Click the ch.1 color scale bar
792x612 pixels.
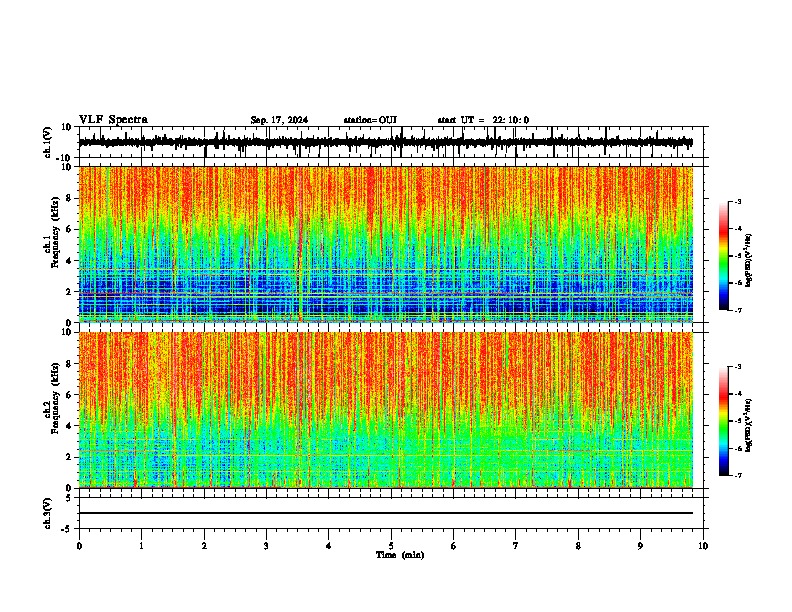click(724, 256)
